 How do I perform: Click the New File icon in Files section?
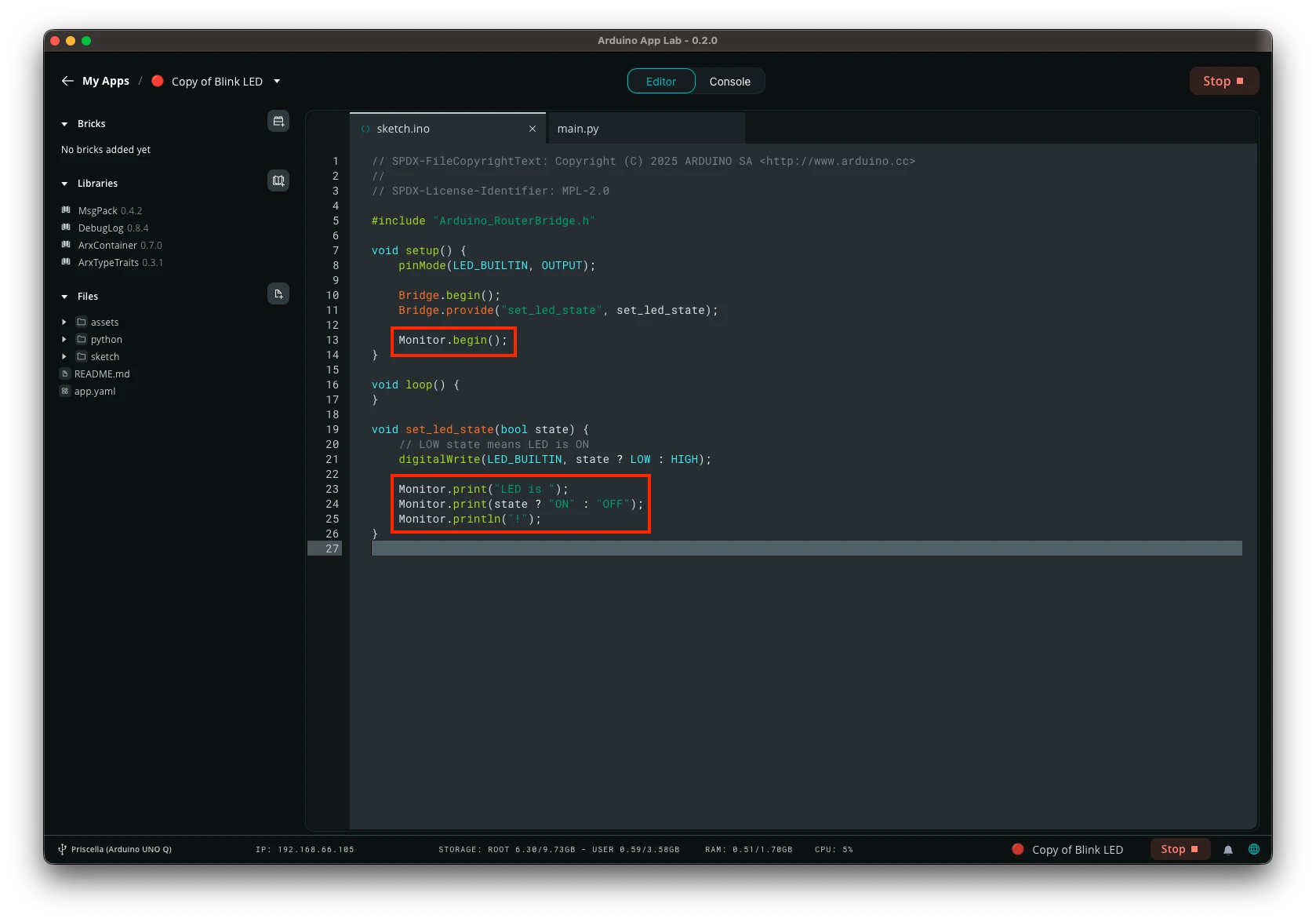click(x=278, y=293)
